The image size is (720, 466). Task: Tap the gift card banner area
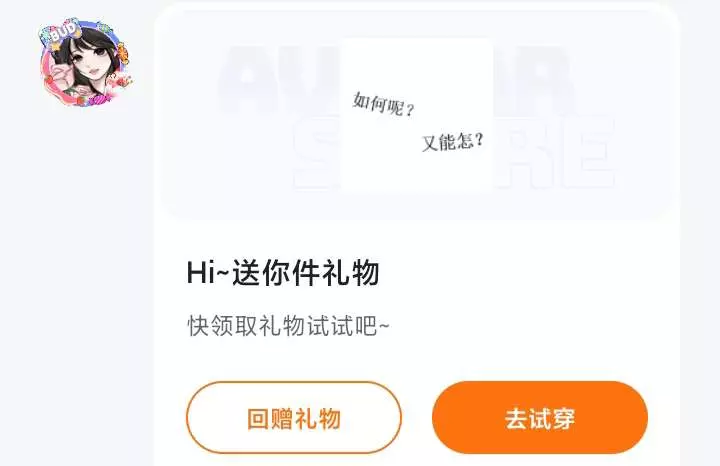pos(416,113)
